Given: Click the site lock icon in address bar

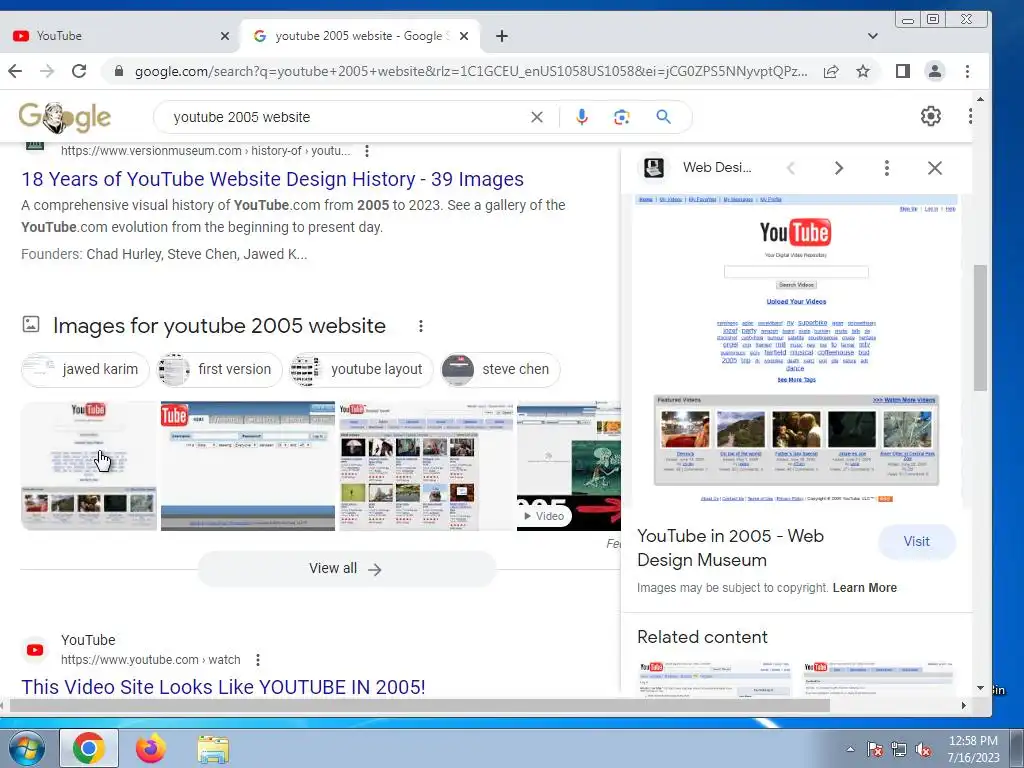Looking at the screenshot, I should click(x=118, y=71).
